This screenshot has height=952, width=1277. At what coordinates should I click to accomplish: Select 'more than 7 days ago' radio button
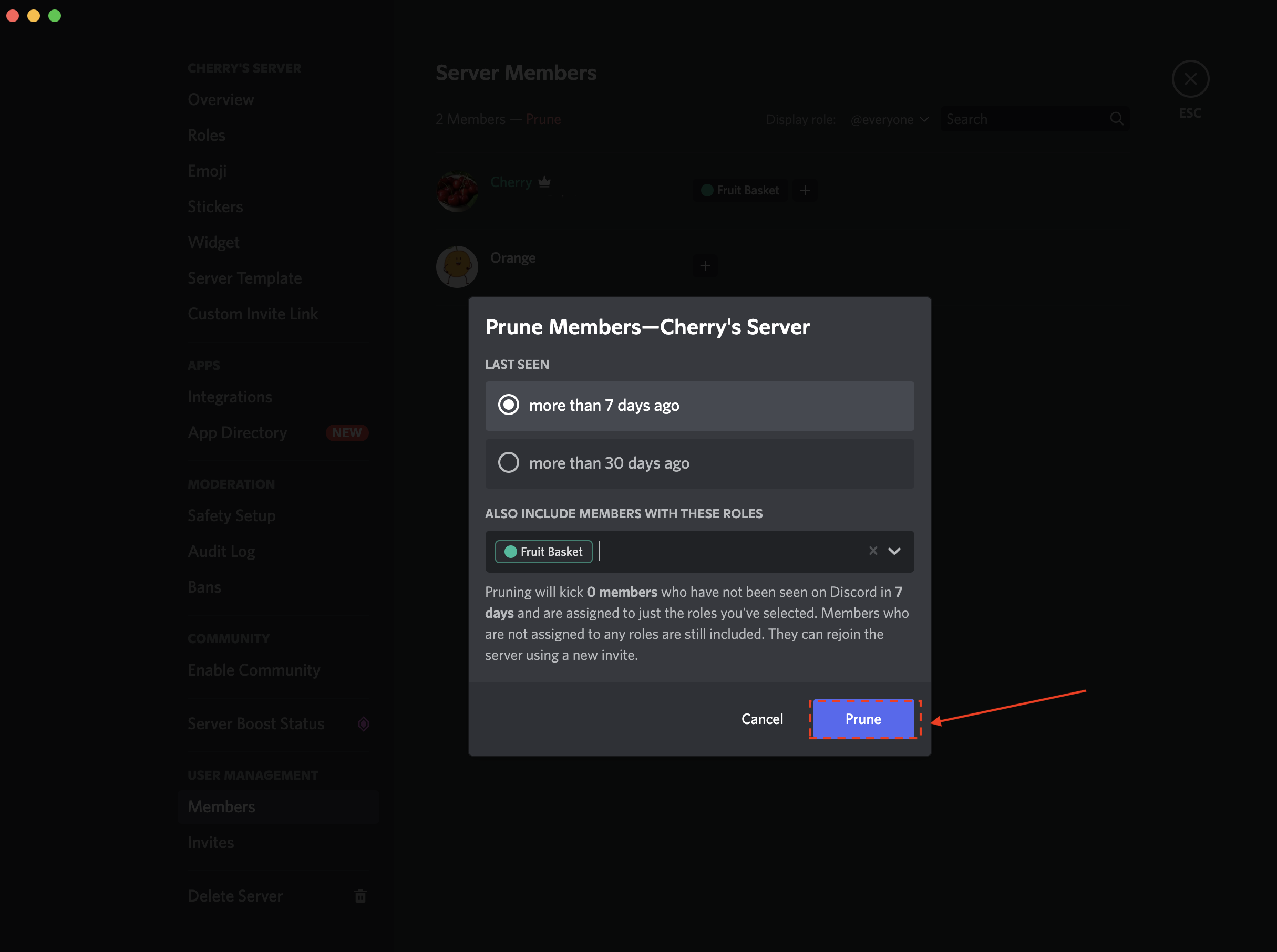509,405
